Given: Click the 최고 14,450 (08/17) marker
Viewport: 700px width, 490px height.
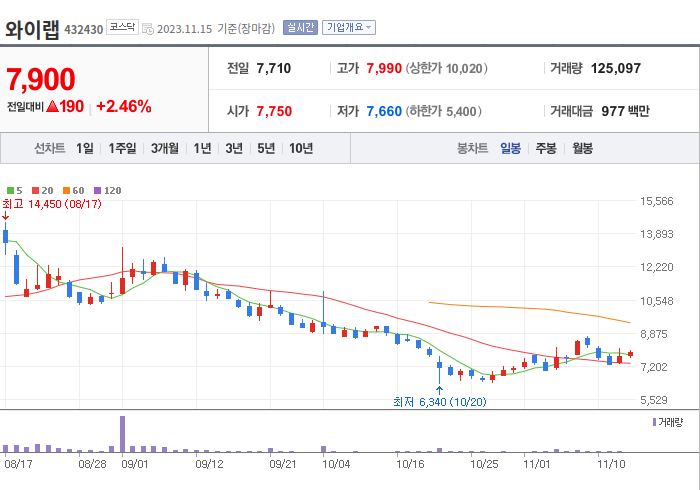Looking at the screenshot, I should coord(52,204).
